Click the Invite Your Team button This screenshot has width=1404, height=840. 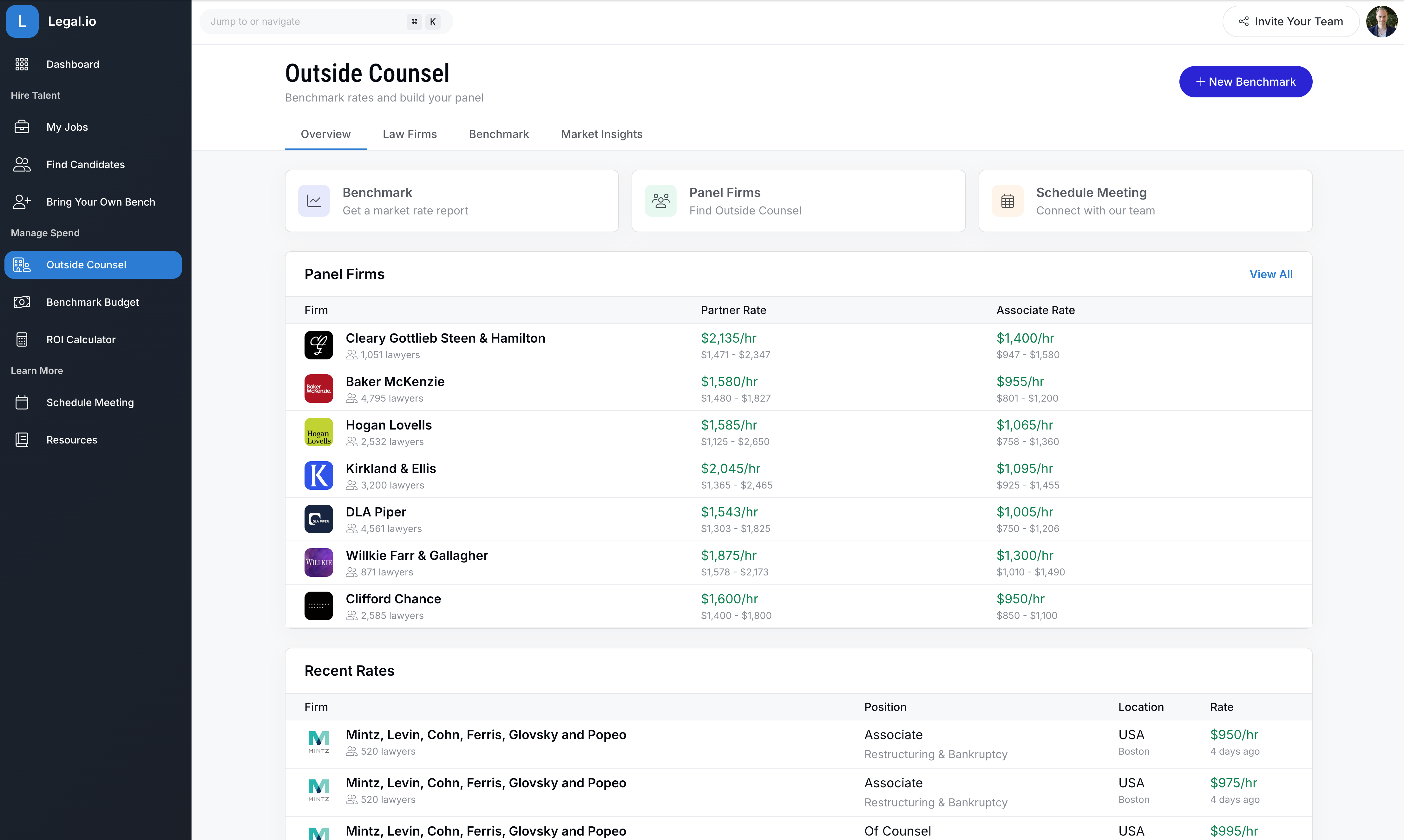pos(1290,22)
